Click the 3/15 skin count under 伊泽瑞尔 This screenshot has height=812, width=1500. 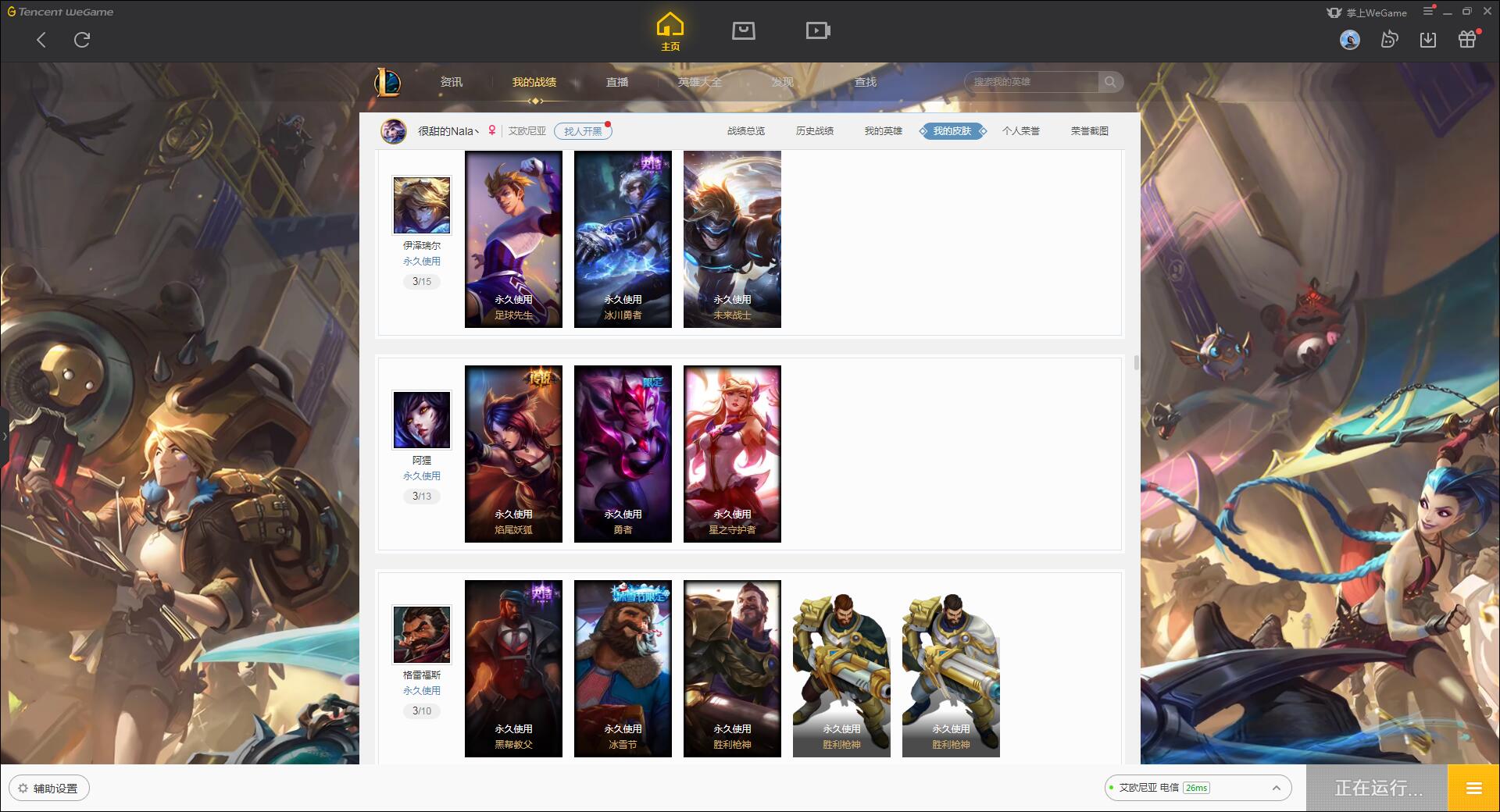pyautogui.click(x=422, y=282)
